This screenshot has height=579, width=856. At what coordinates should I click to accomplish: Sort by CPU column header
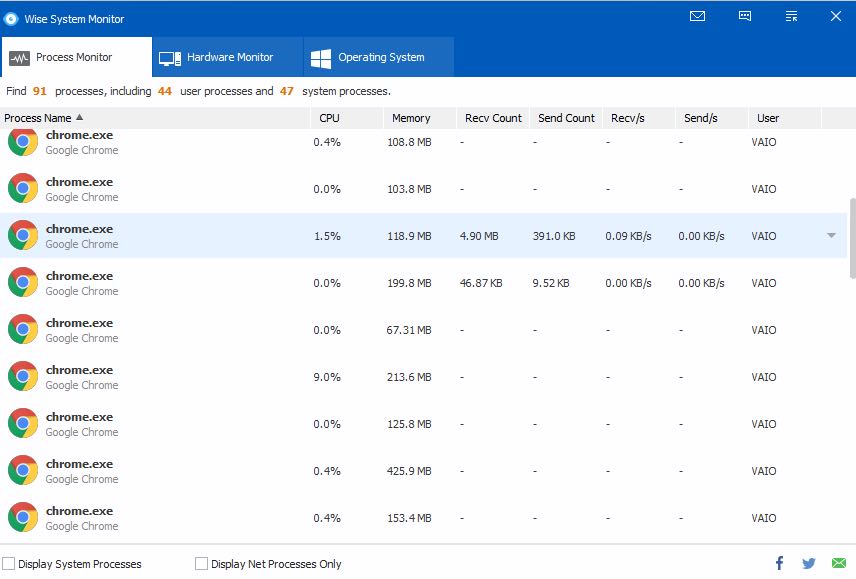coord(347,118)
